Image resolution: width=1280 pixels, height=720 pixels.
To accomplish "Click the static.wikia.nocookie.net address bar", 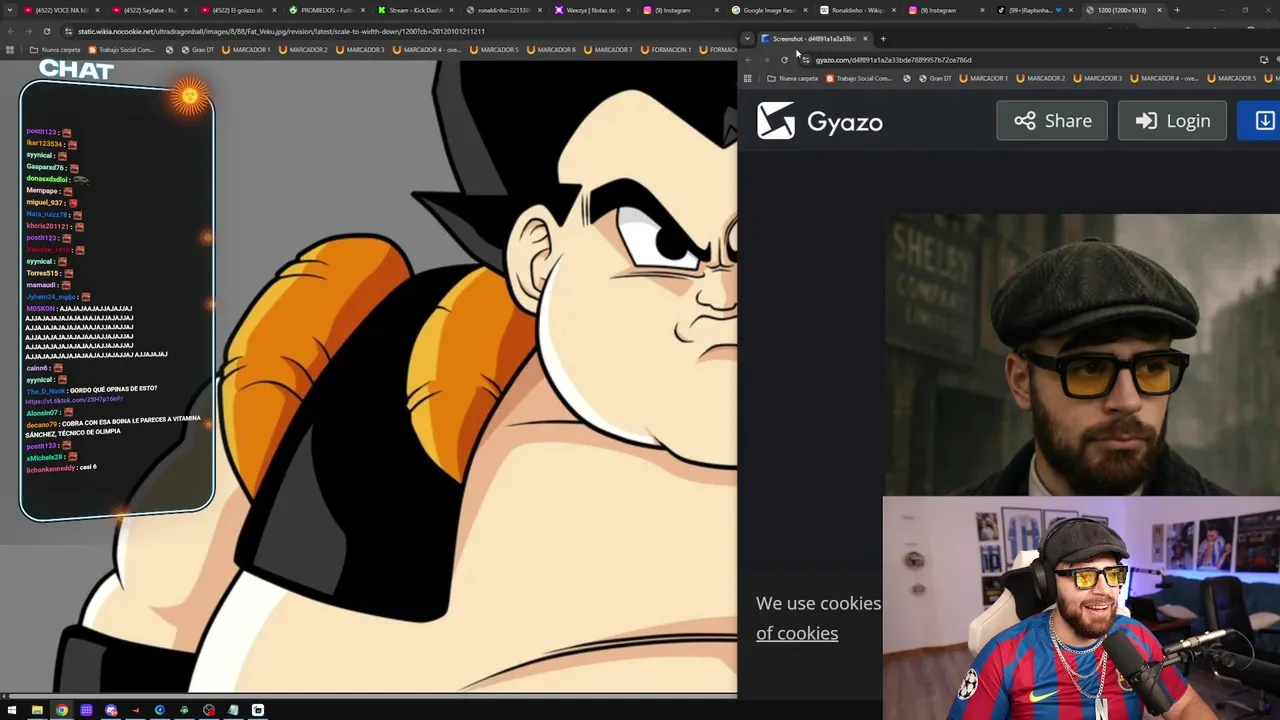I will [281, 31].
